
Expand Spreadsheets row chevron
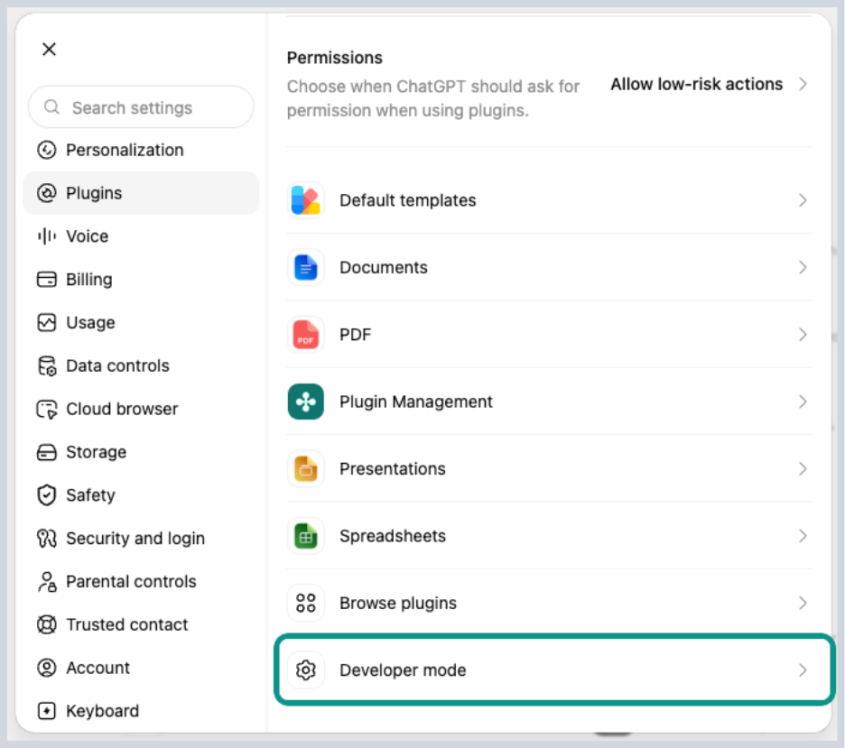tap(802, 536)
